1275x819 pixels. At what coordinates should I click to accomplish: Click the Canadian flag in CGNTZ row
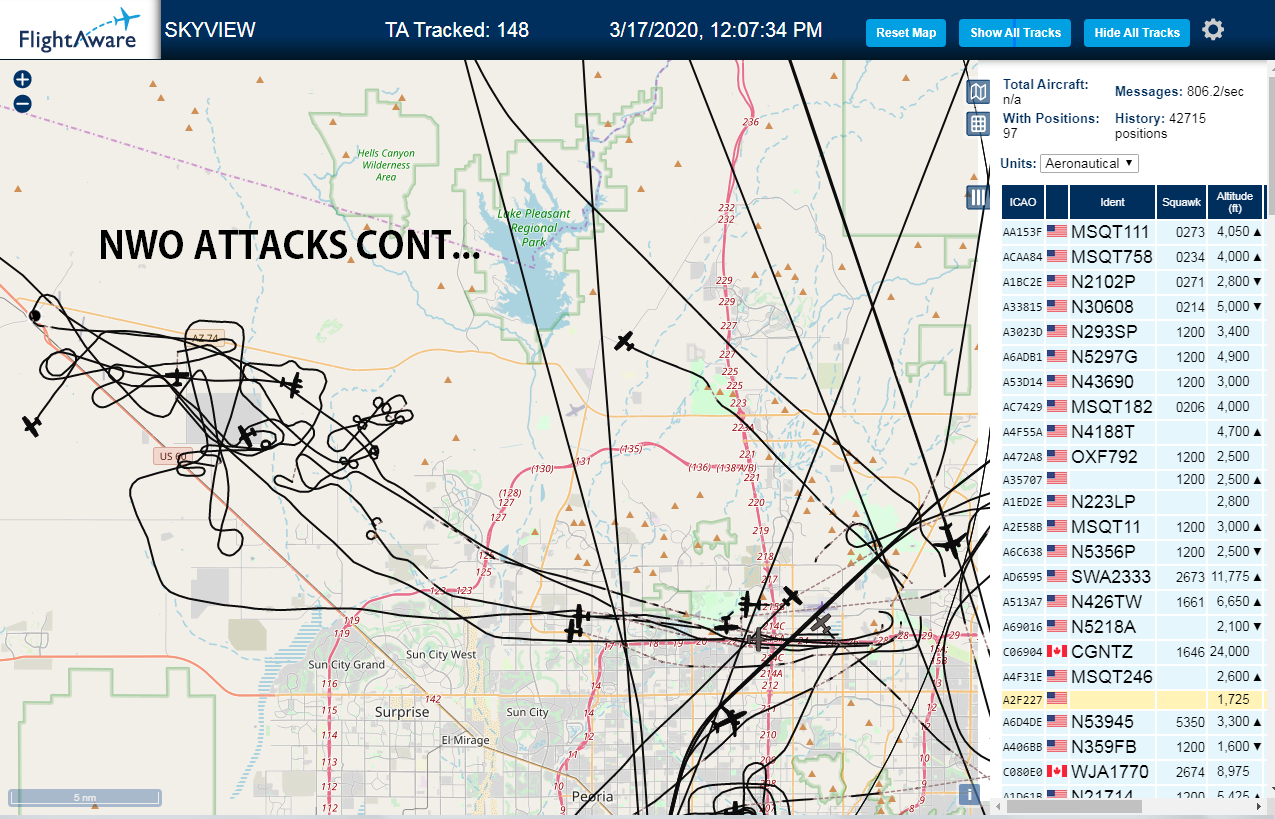tap(1056, 652)
